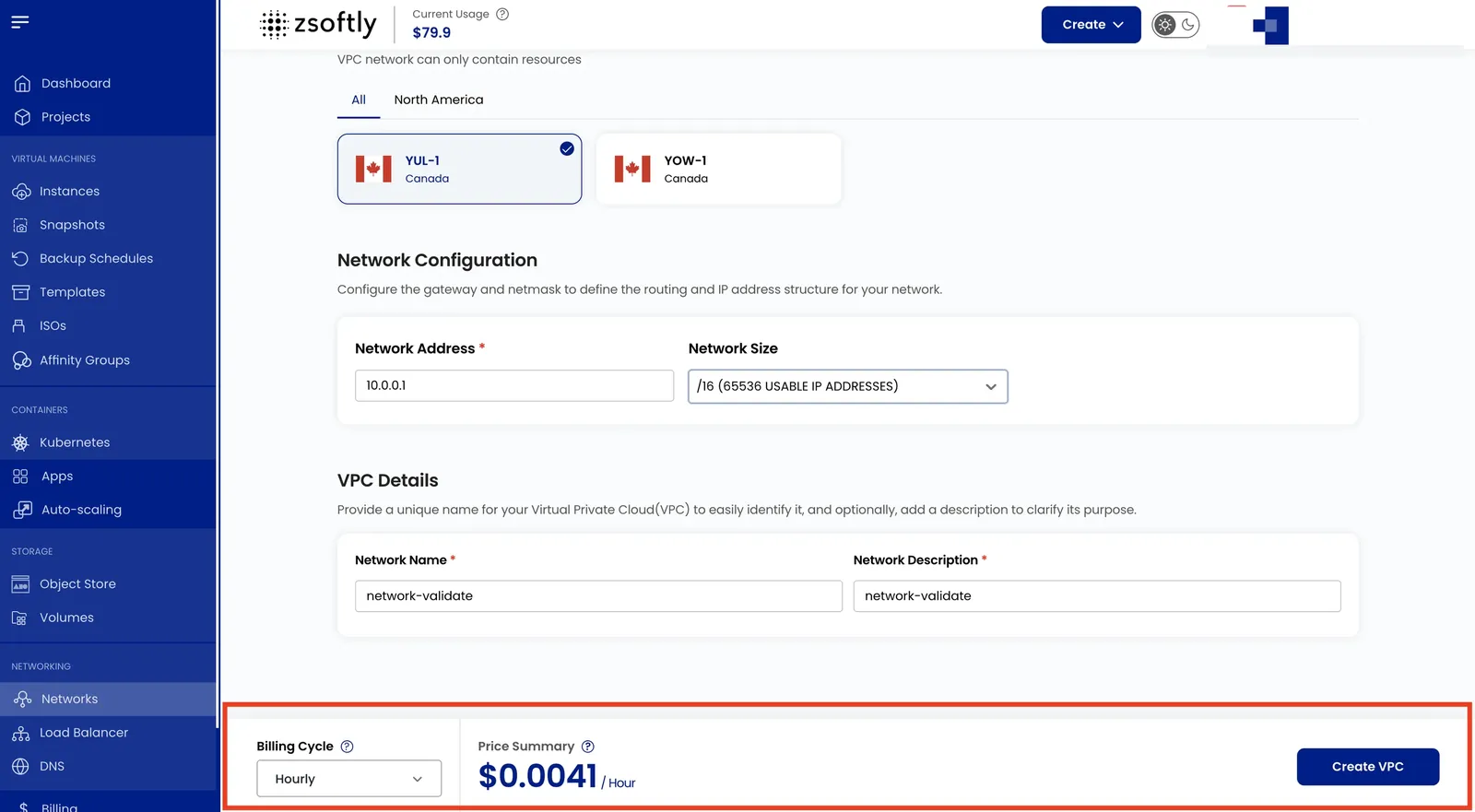Click the $79.9 current usage amount

coord(431,32)
